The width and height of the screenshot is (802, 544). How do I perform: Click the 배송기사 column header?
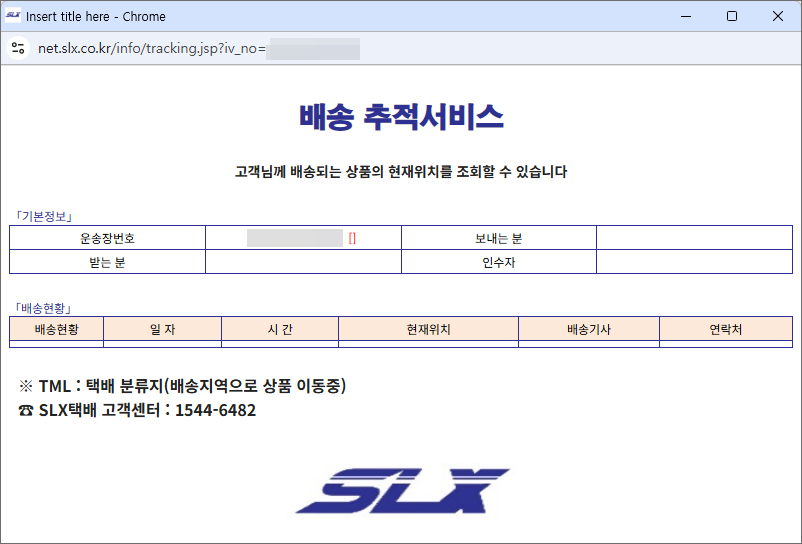[588, 329]
